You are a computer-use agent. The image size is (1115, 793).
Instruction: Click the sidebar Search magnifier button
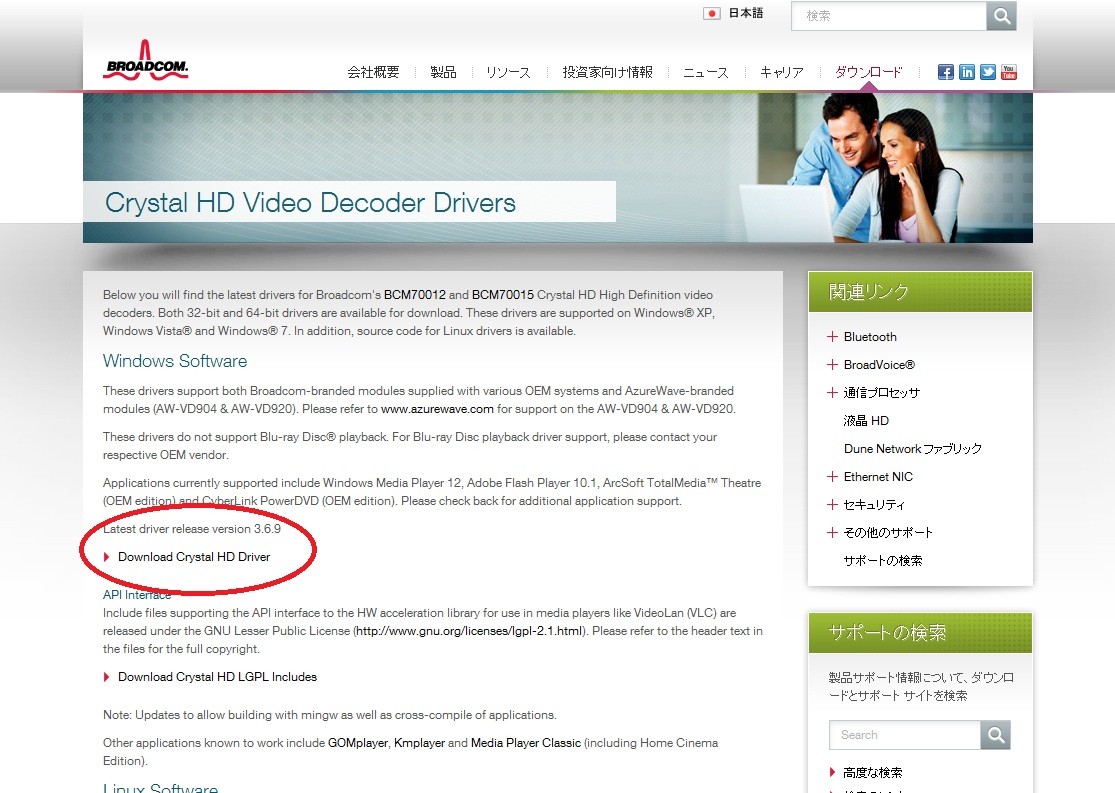coord(996,735)
